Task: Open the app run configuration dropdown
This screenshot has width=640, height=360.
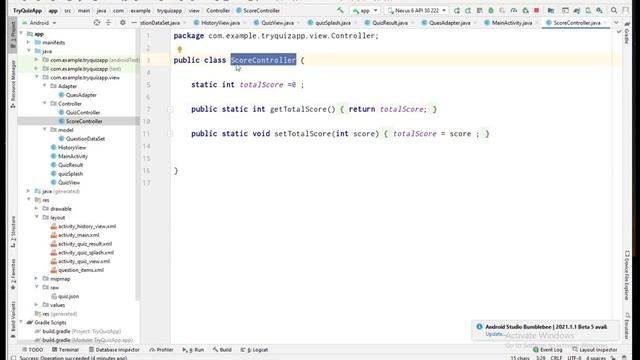Action: [365, 11]
